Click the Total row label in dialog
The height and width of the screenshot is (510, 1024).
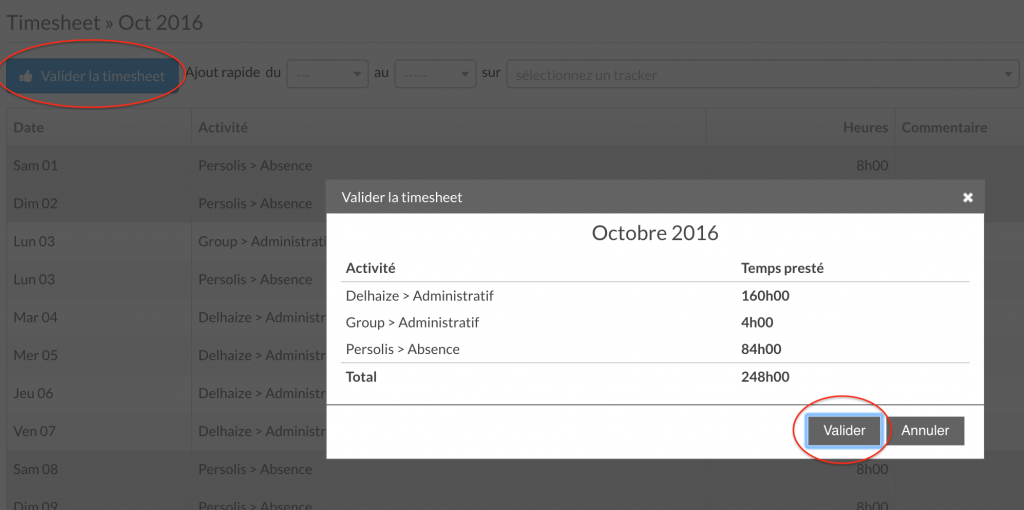(361, 377)
